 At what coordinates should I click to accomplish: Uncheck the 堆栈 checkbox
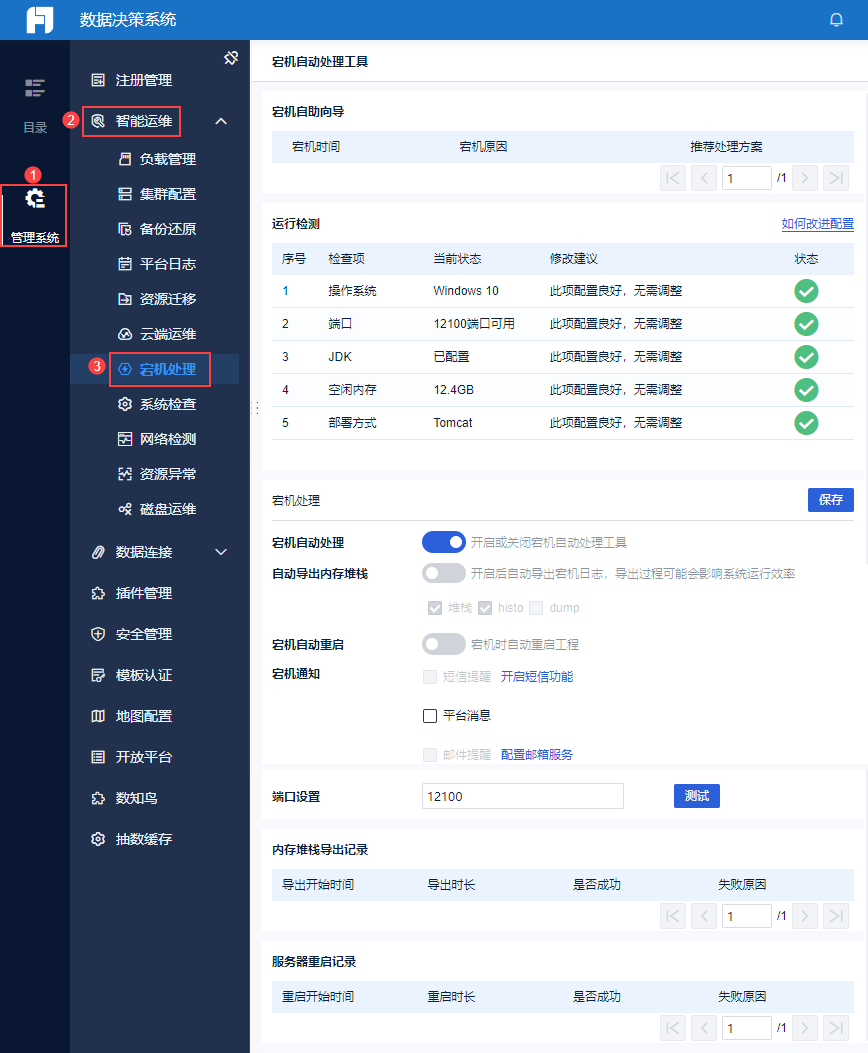coord(435,608)
